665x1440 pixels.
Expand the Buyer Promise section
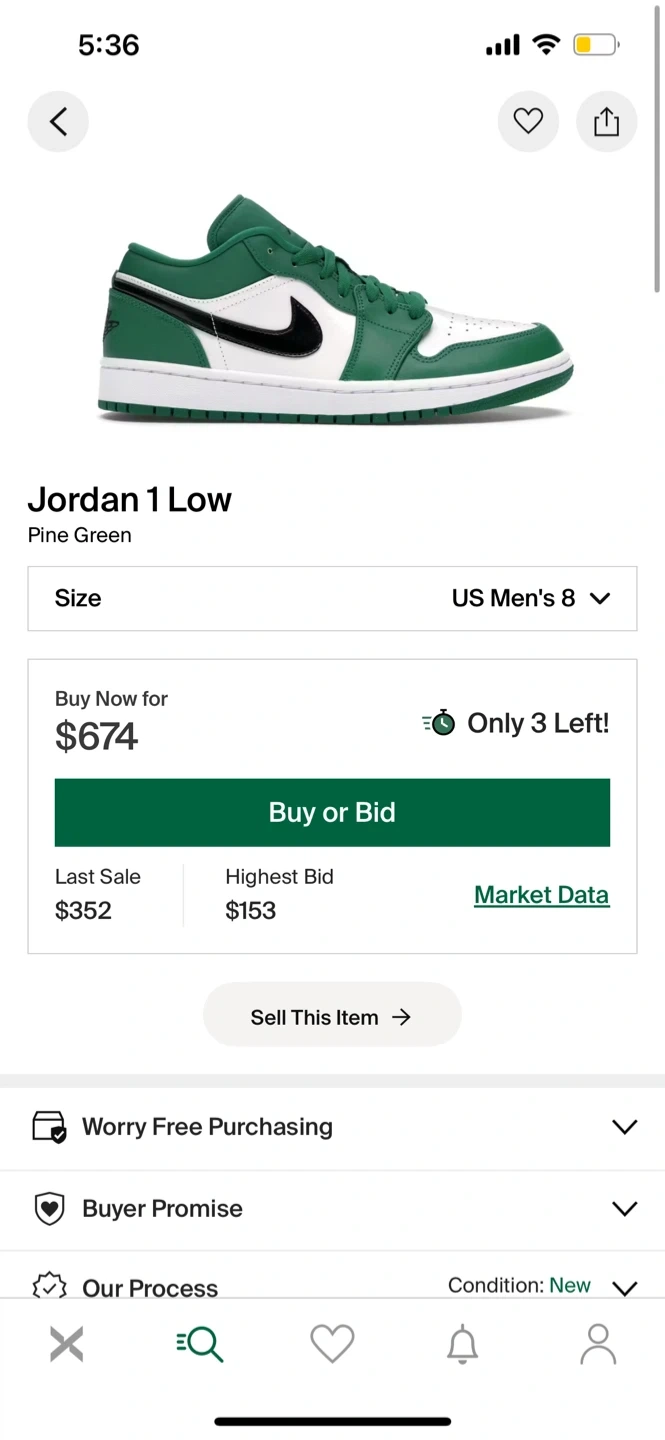click(x=624, y=1209)
